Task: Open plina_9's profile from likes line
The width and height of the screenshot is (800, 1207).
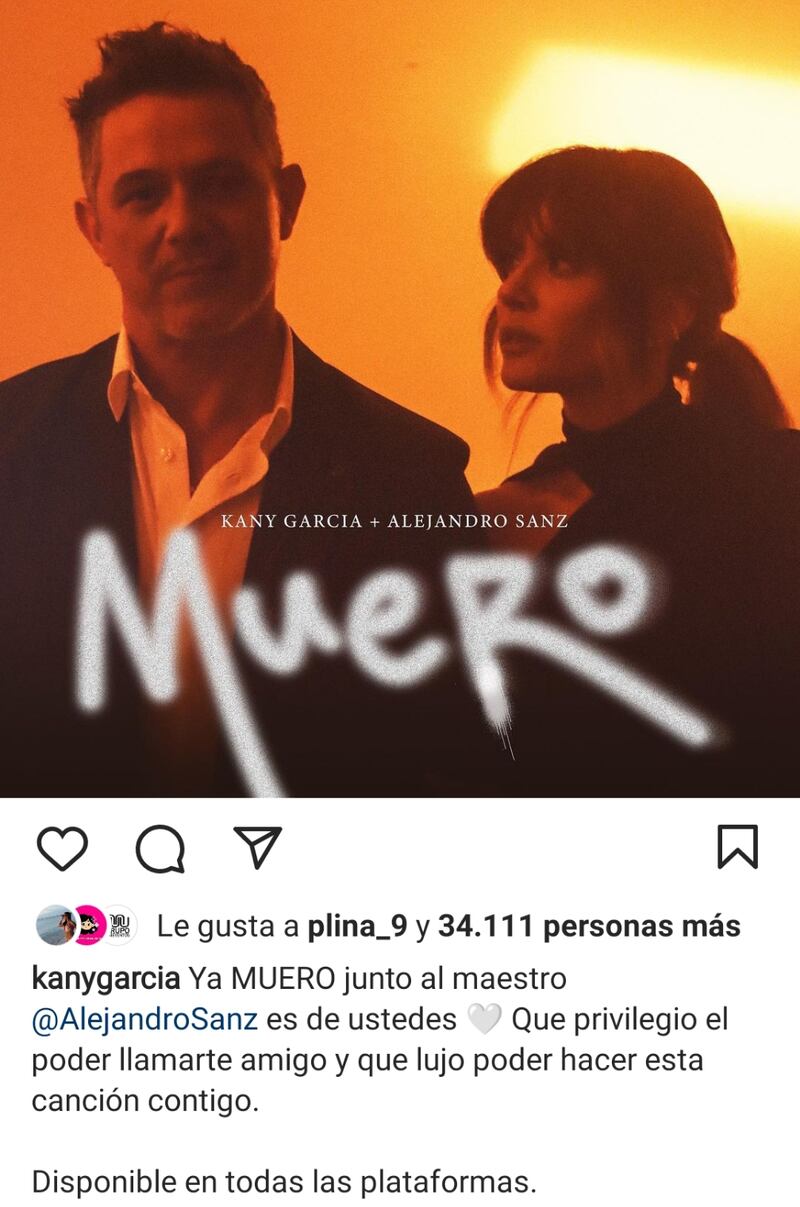Action: click(357, 928)
